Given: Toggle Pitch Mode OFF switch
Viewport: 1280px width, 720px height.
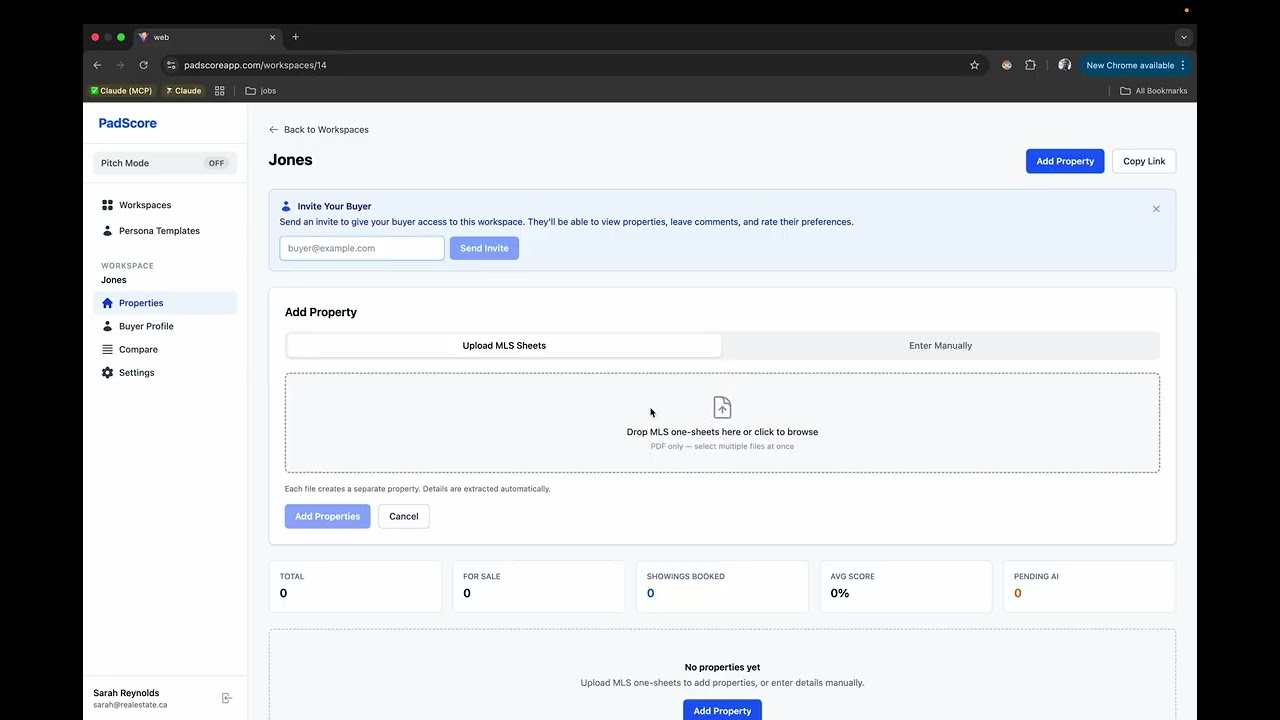Looking at the screenshot, I should (x=216, y=163).
